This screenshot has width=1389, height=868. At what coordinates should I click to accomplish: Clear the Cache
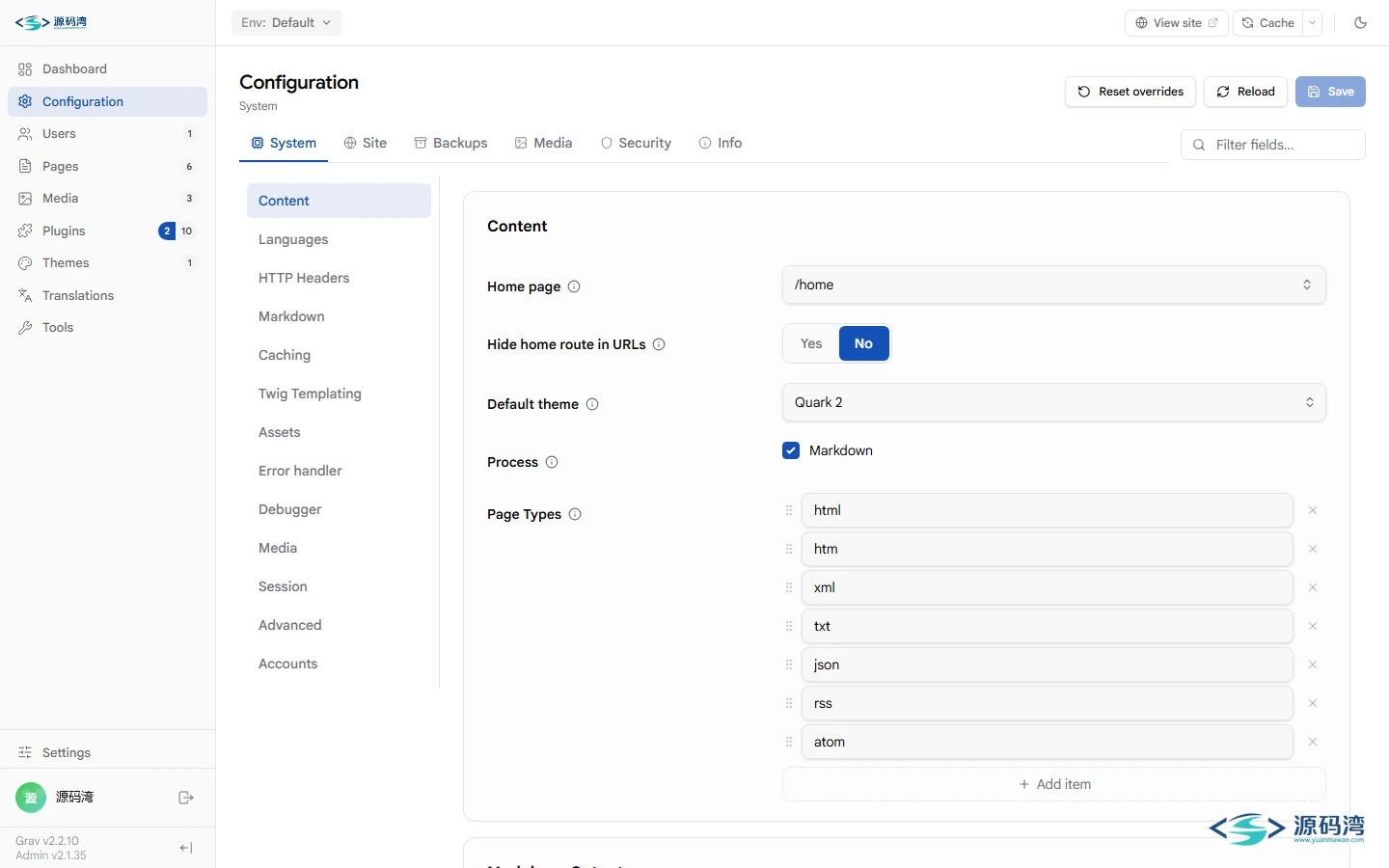click(x=1268, y=23)
